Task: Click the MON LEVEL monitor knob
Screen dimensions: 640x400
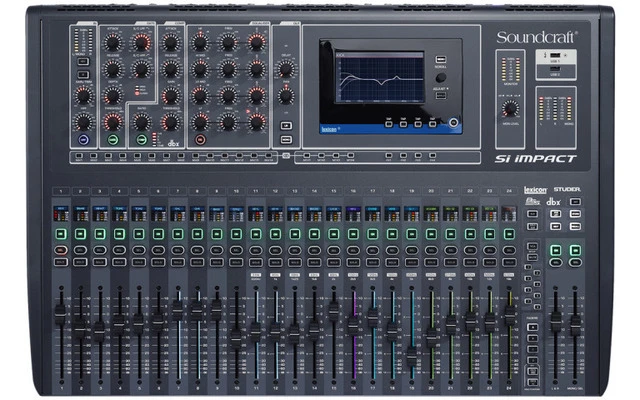Action: pos(510,109)
